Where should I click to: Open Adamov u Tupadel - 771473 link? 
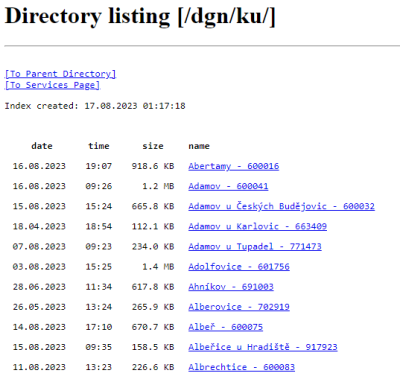pyautogui.click(x=255, y=246)
